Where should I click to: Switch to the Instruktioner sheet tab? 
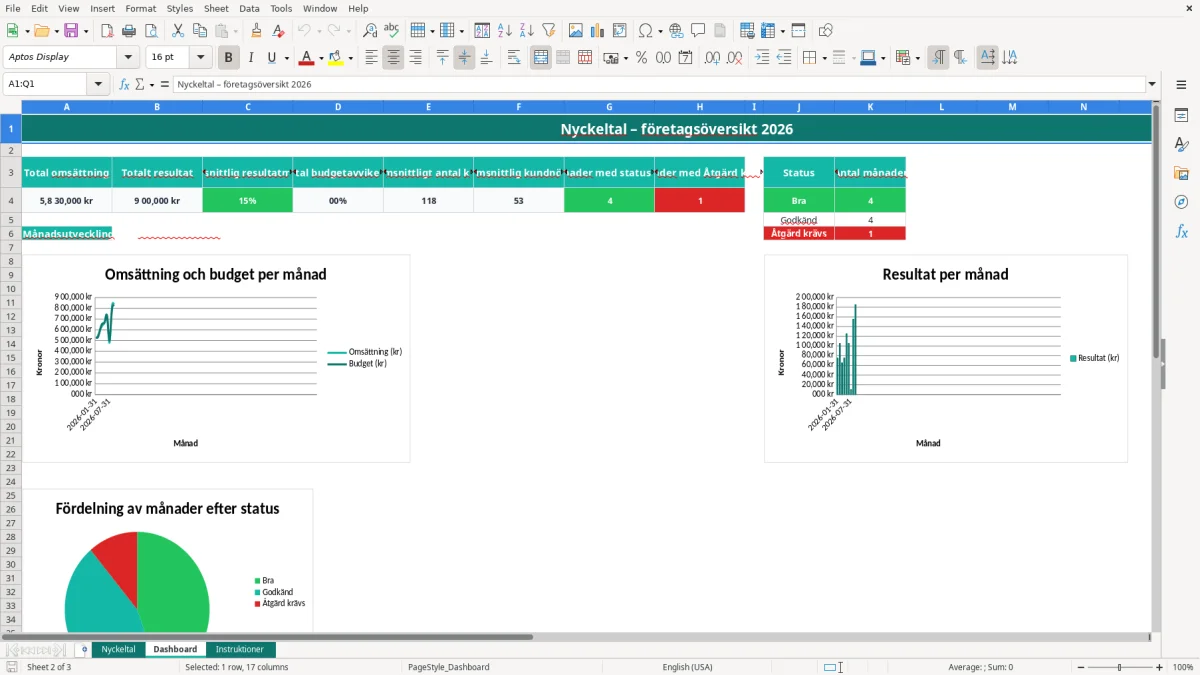[240, 649]
